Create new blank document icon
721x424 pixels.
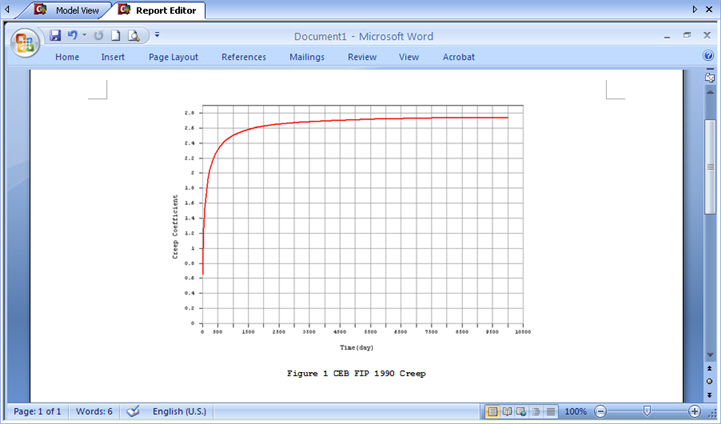tap(116, 35)
